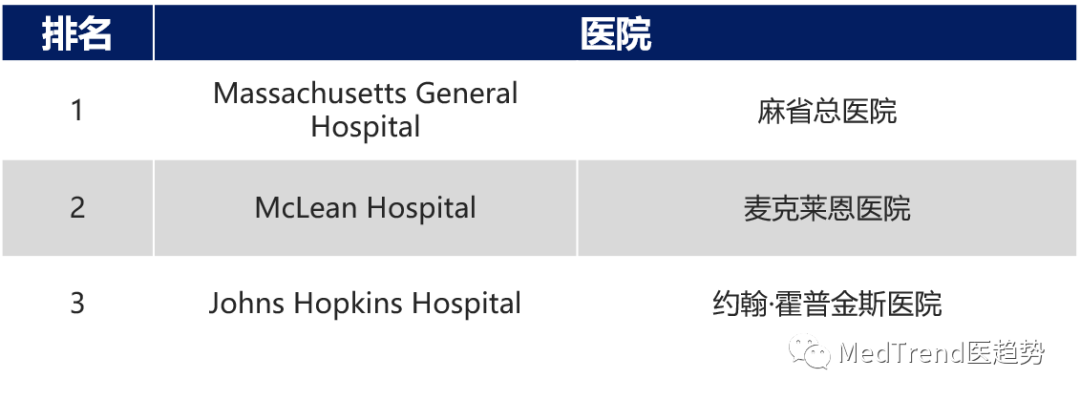
Task: Click the 医院 column header
Action: click(x=615, y=35)
